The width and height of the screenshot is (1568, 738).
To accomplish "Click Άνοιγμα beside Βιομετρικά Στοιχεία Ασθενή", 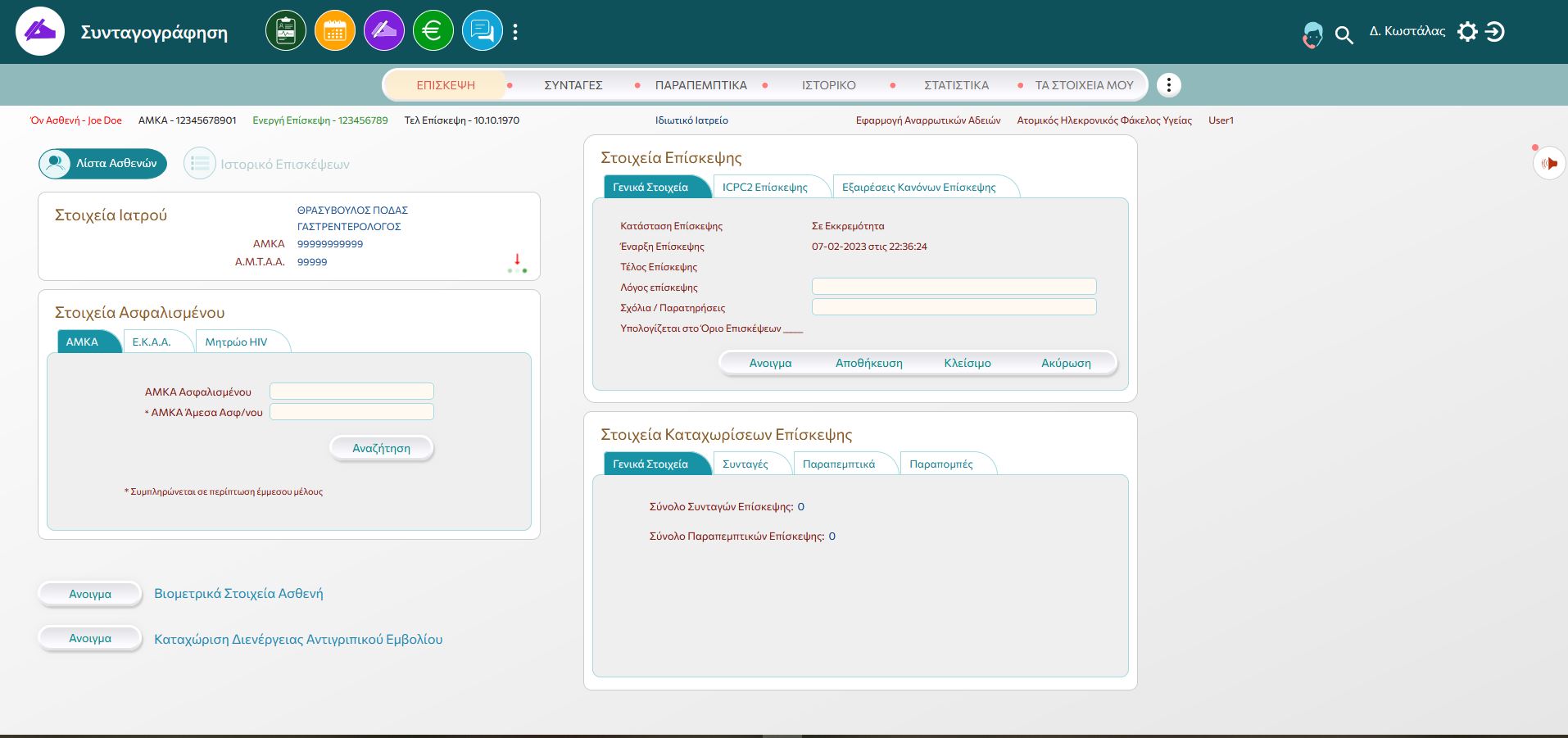I will point(90,595).
